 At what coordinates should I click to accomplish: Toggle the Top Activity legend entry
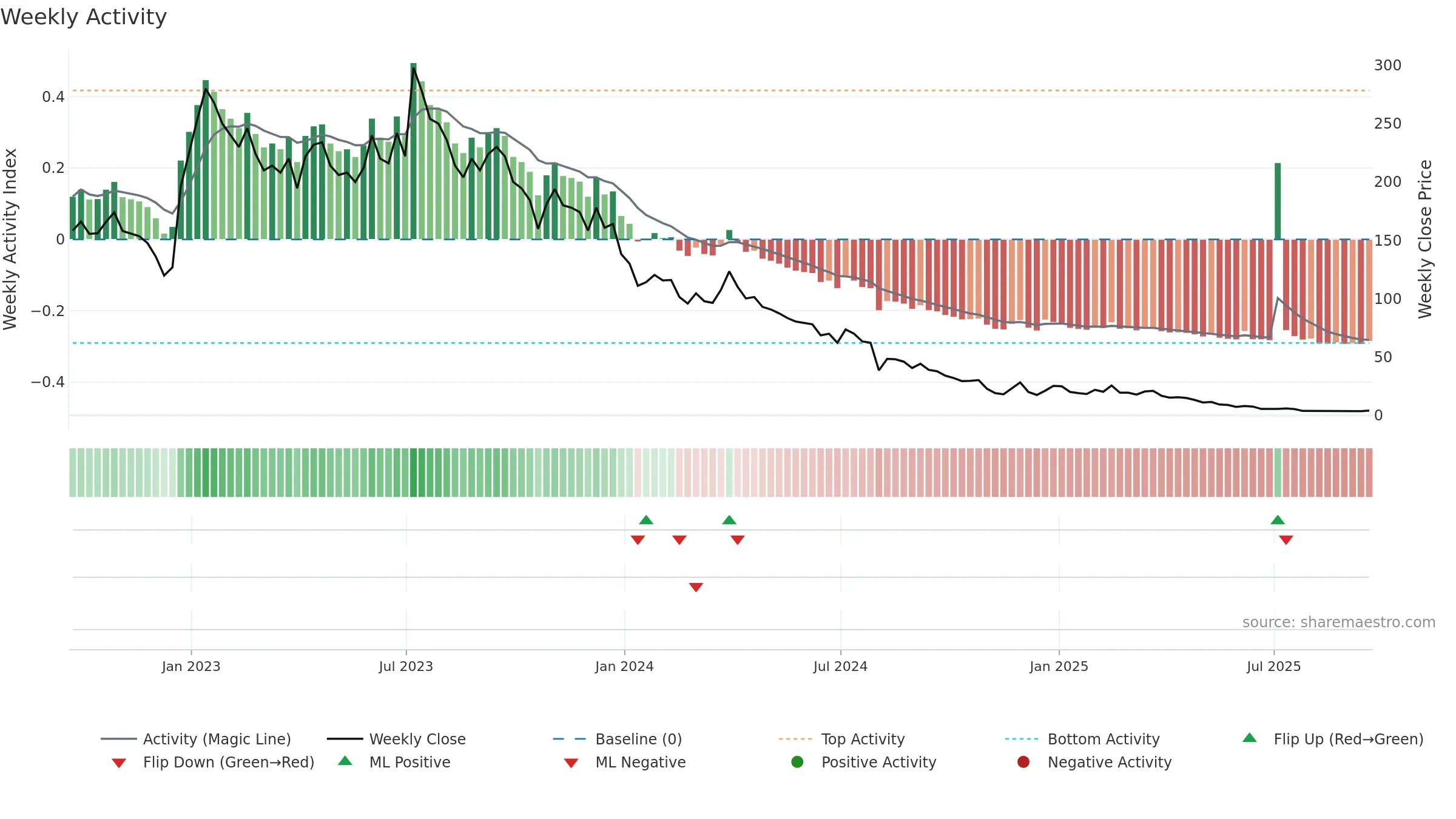[842, 739]
